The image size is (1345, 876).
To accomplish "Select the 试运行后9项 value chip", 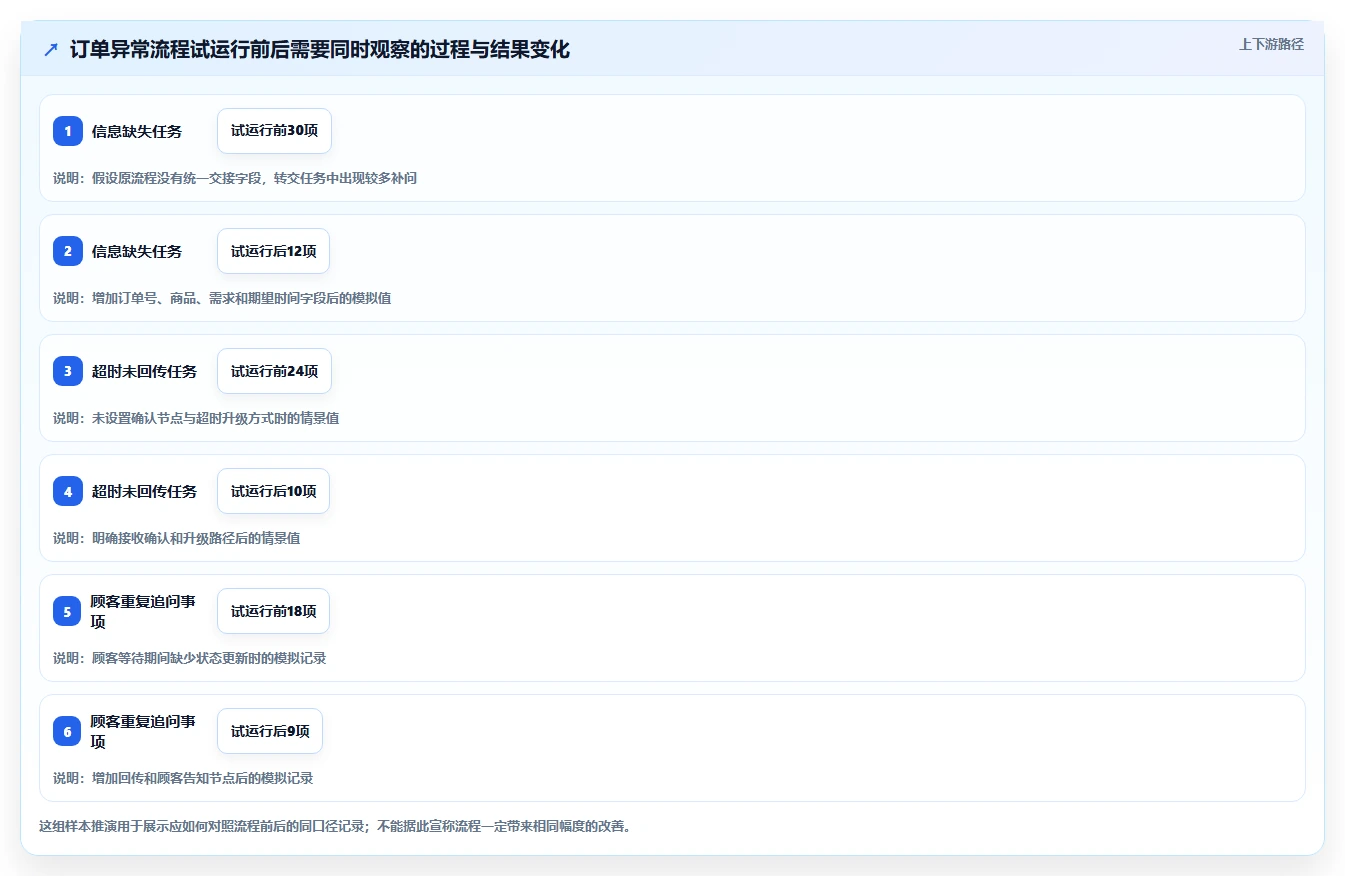I will point(270,731).
